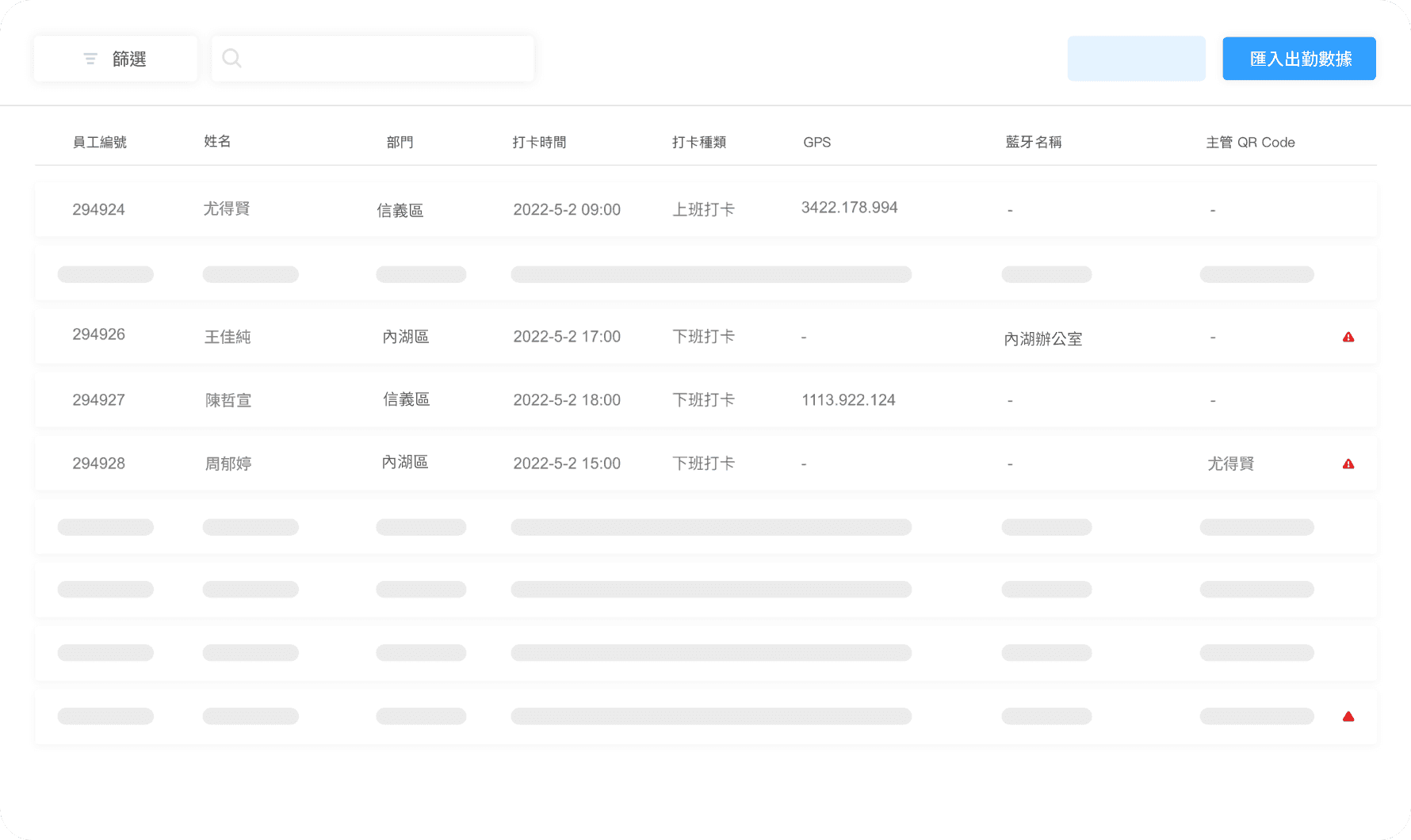The image size is (1411, 840).
Task: Click the GPS column header
Action: coord(817,143)
